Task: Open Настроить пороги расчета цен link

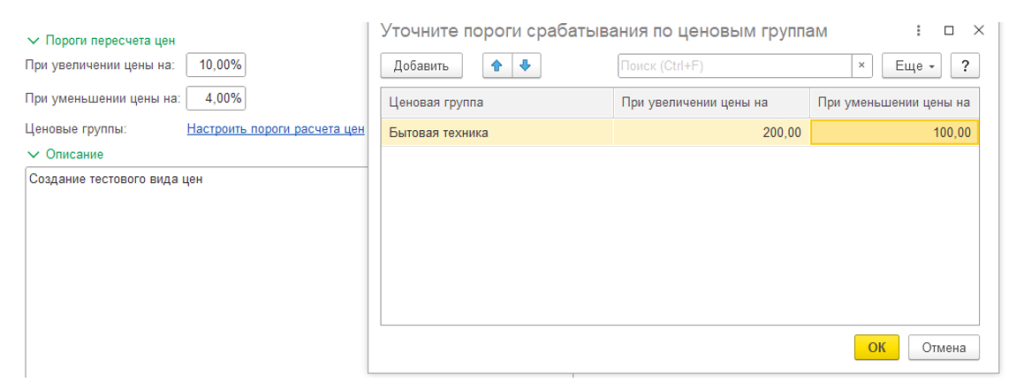Action: click(276, 129)
